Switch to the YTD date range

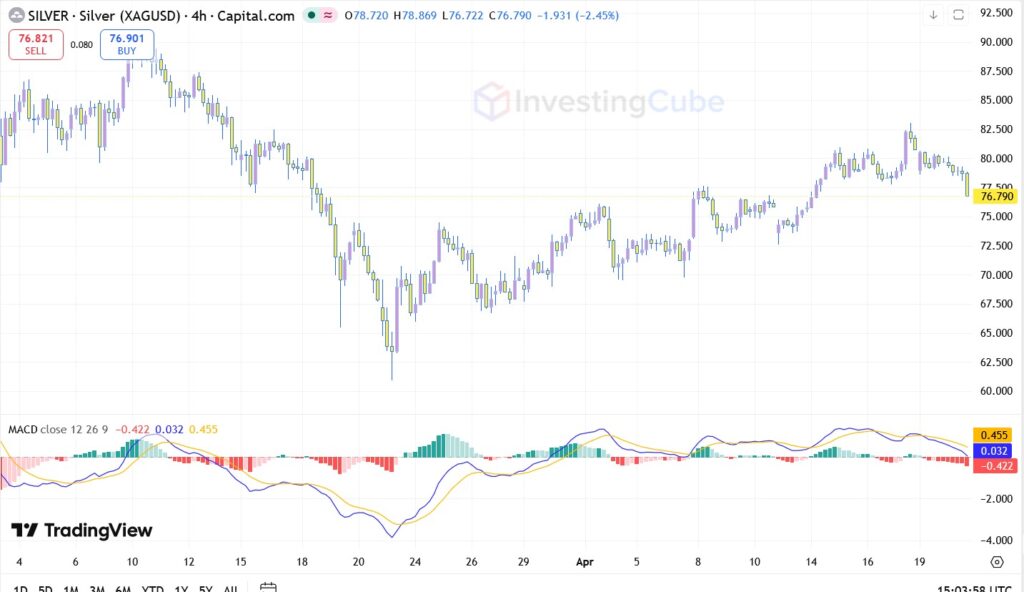(x=153, y=588)
